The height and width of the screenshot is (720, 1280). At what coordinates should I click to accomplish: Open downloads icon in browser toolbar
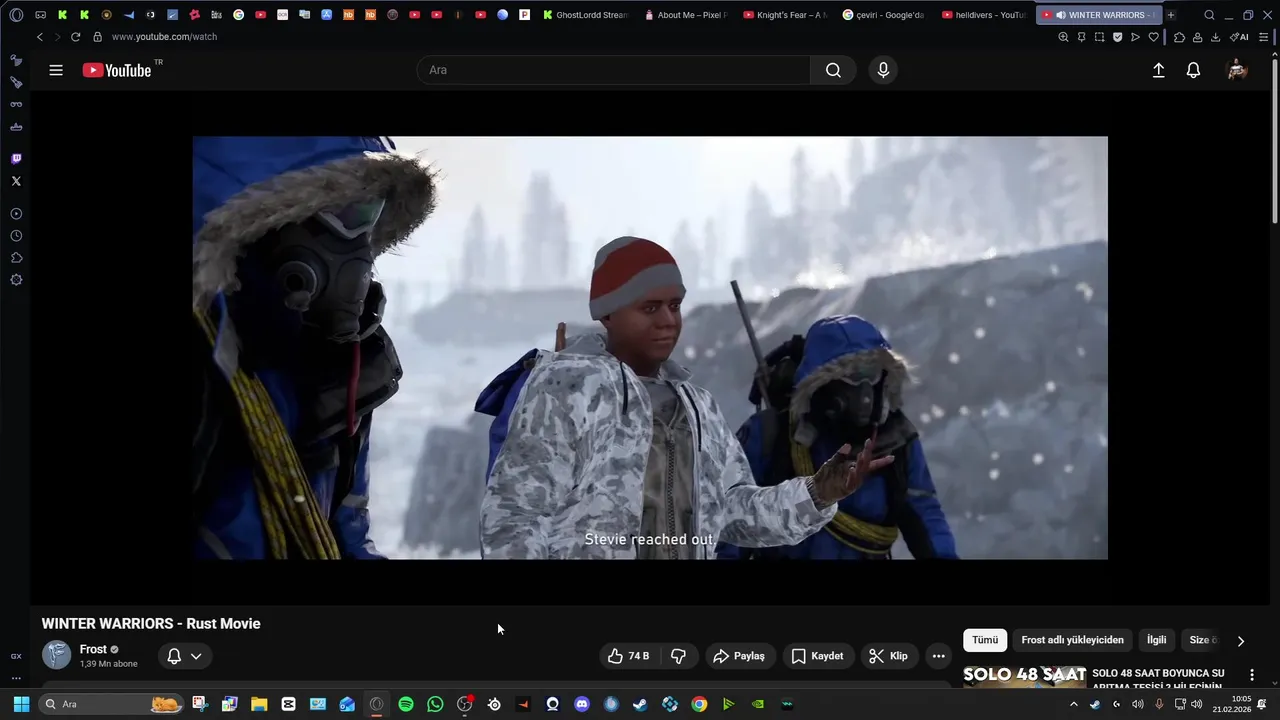[x=1215, y=37]
